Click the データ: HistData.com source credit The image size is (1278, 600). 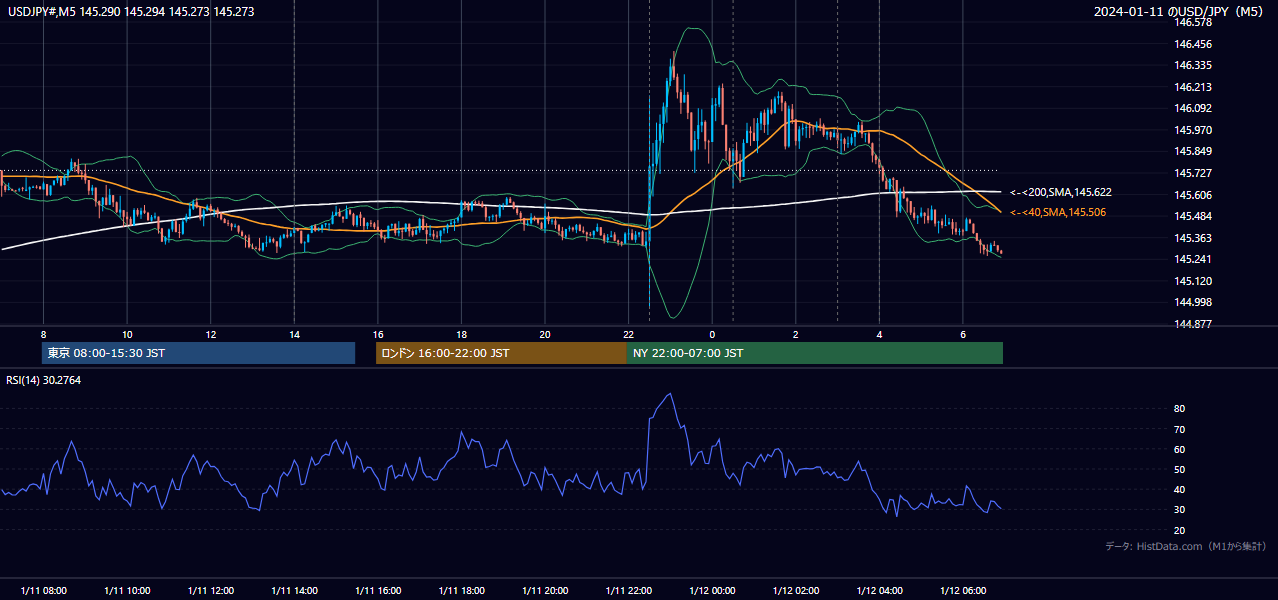(1185, 546)
